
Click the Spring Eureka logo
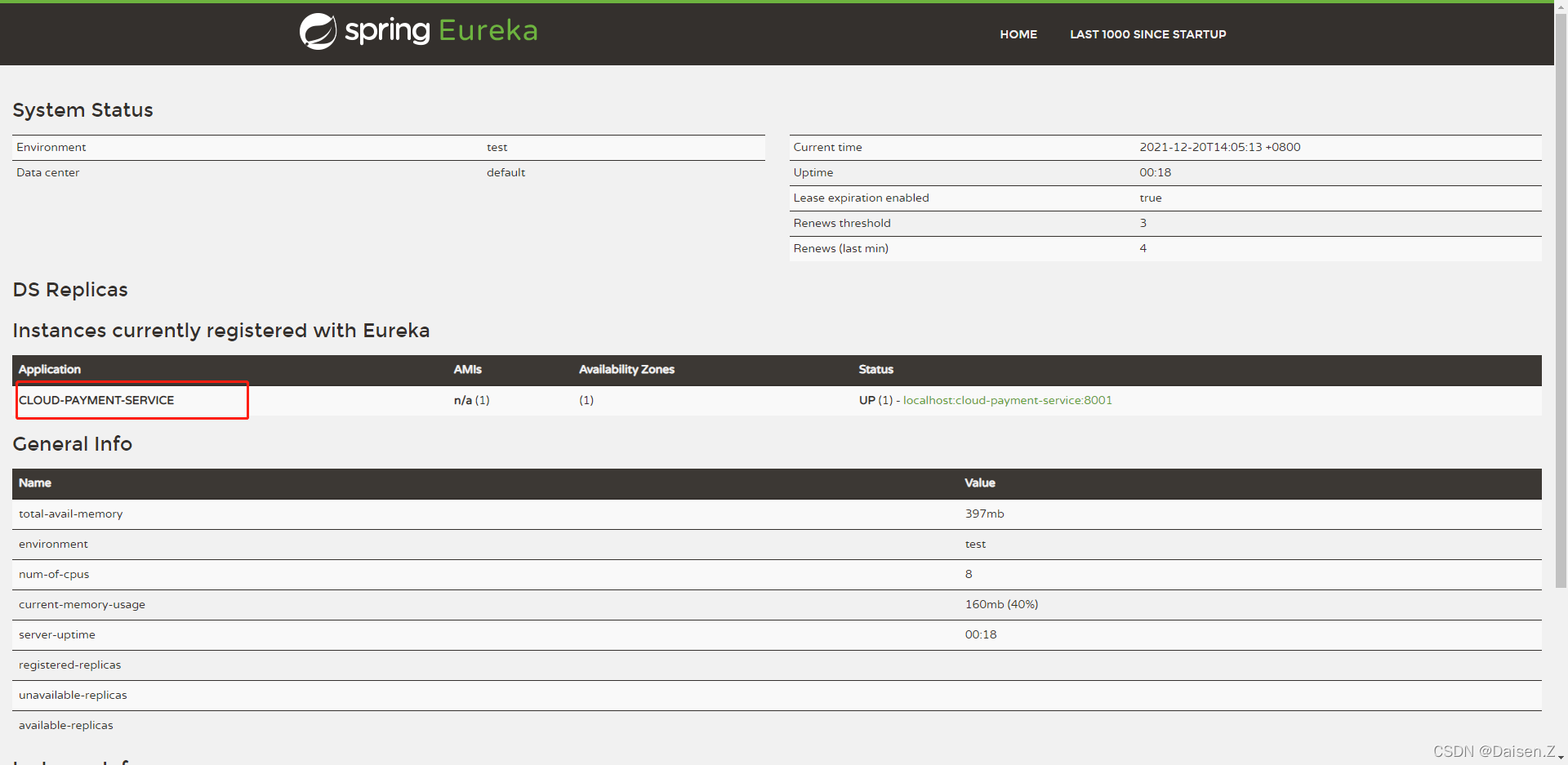click(418, 31)
